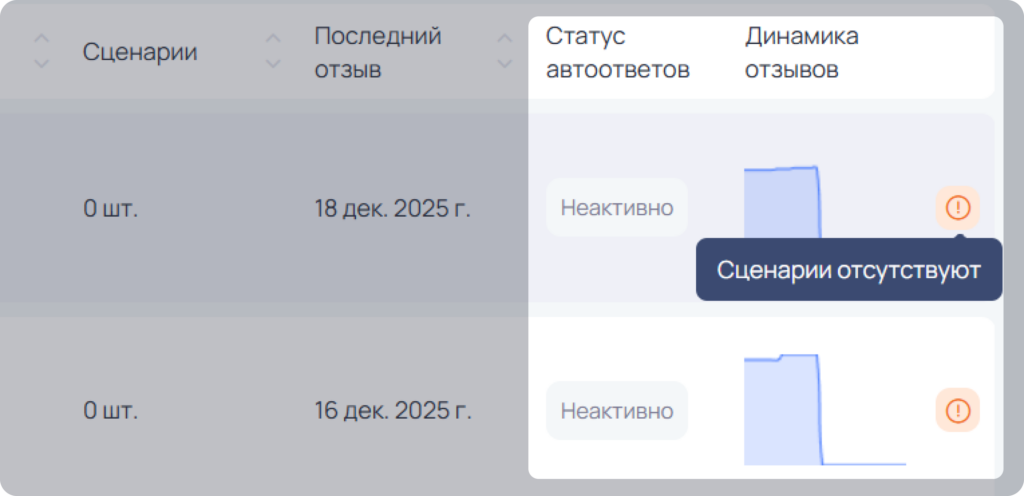
Task: Toggle the Неактивно status in the 18 дек. row
Action: [x=616, y=208]
